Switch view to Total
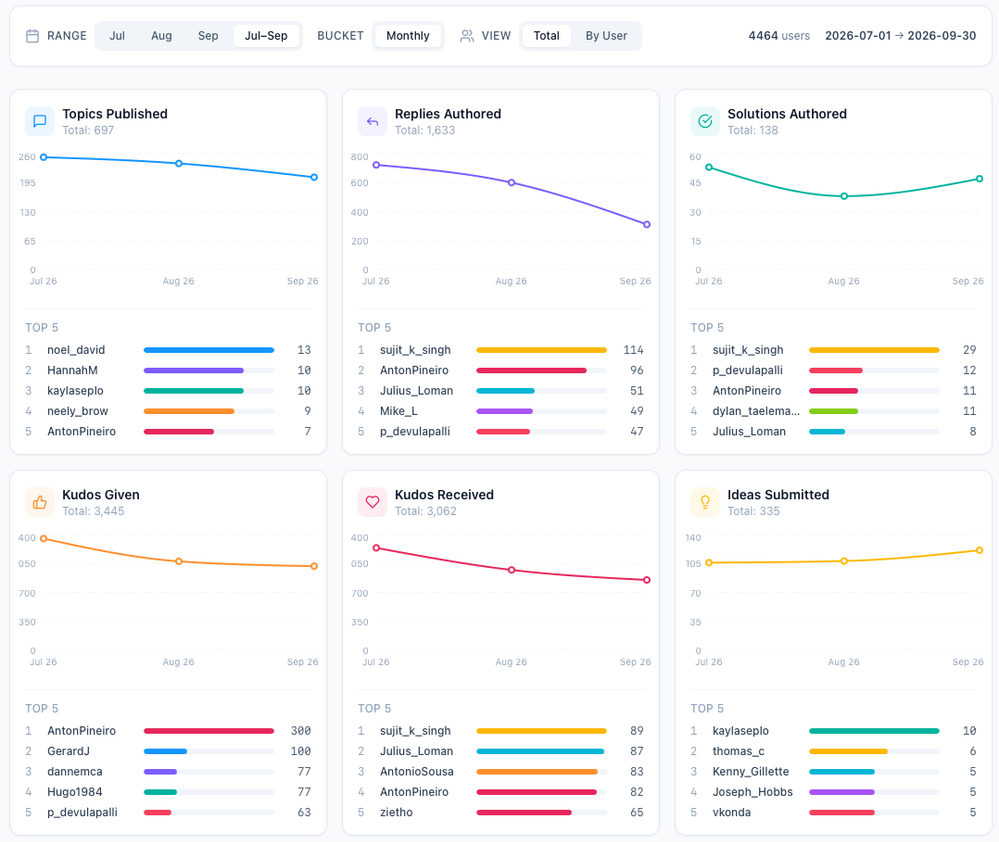The height and width of the screenshot is (842, 999). [546, 36]
